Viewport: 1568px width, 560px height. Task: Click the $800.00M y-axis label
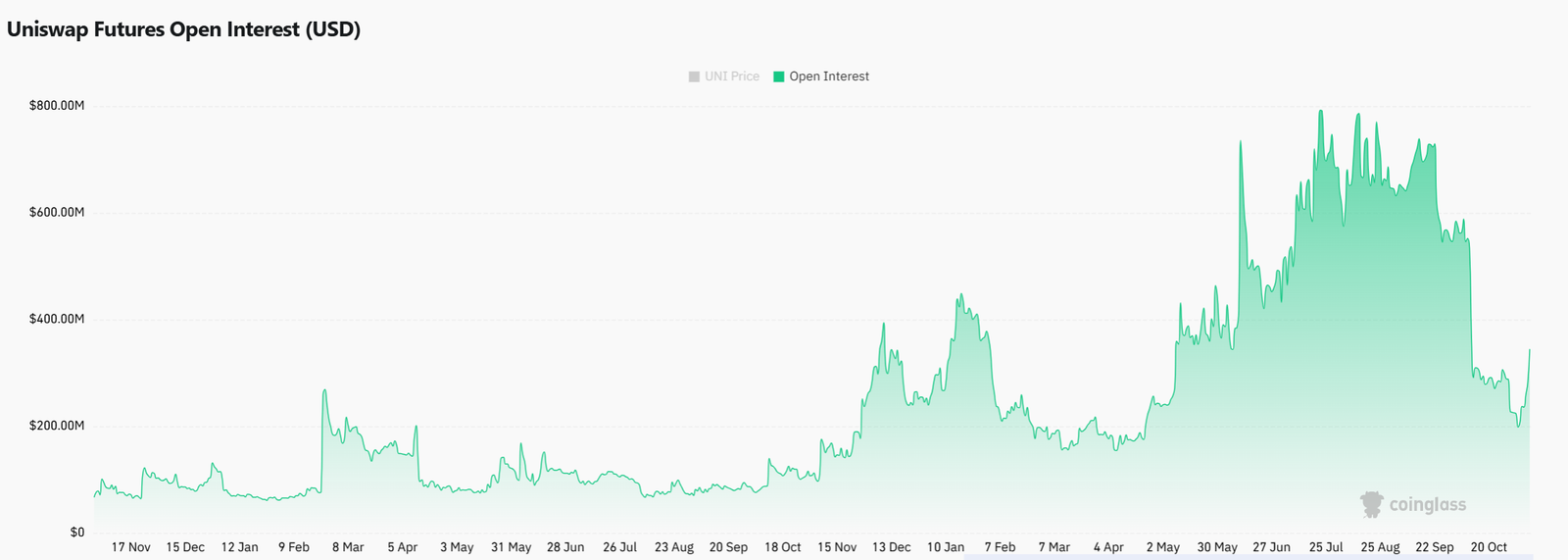(x=57, y=105)
